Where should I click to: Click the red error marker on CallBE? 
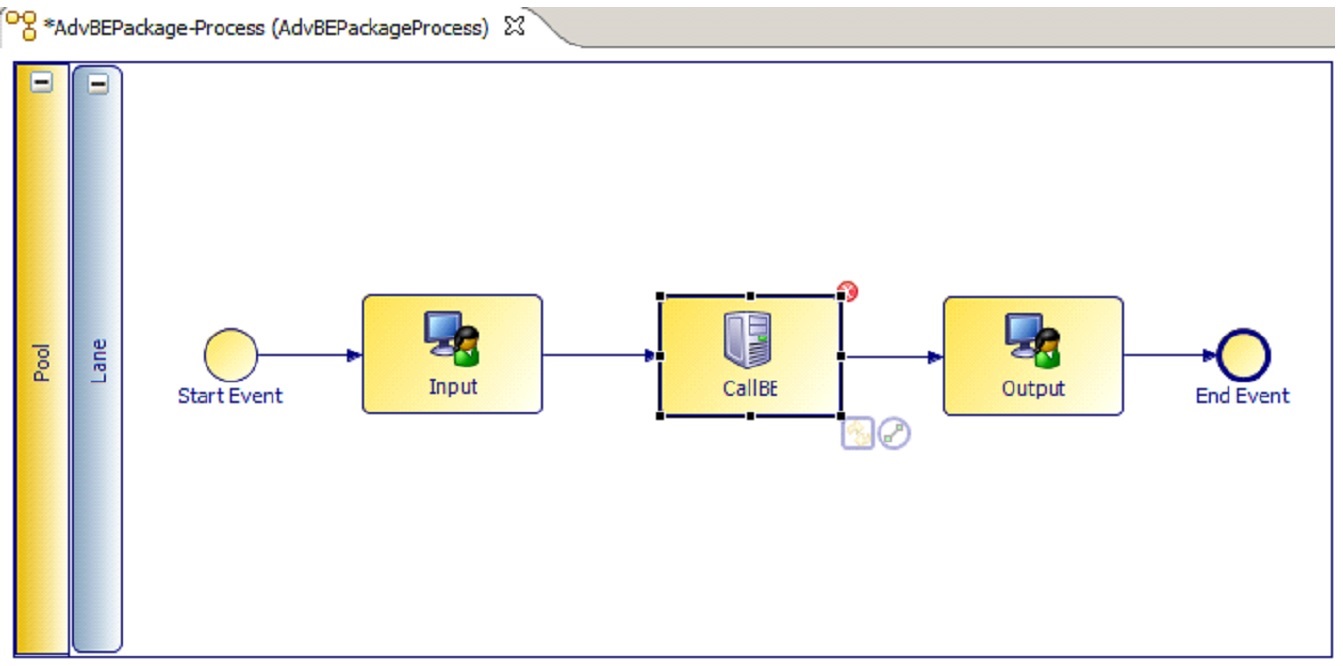tap(848, 291)
